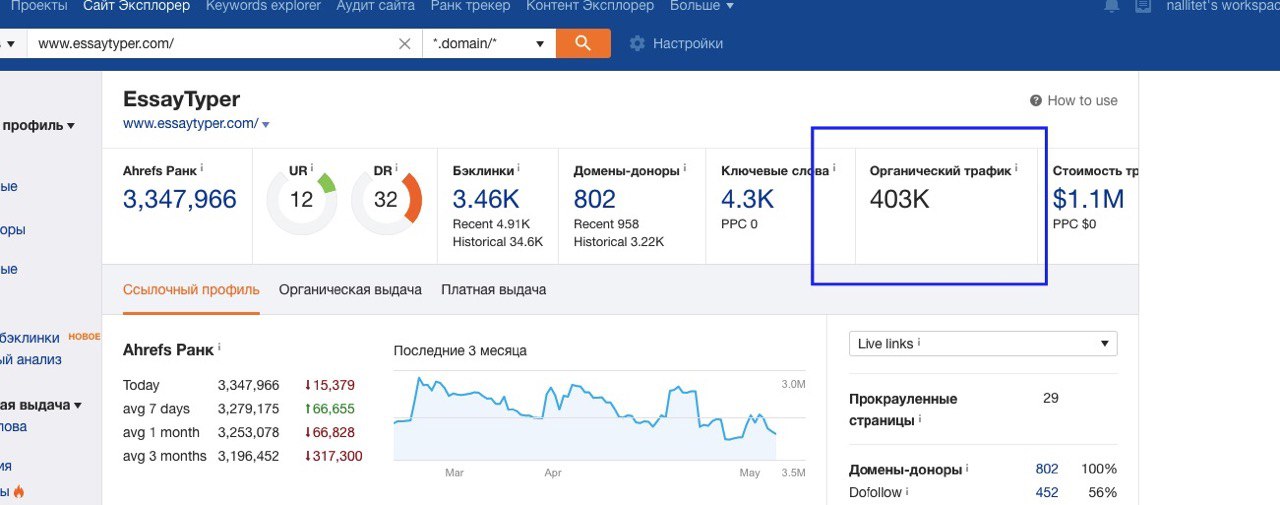Screen dimensions: 1280x505
Task: Click PPC 0 under Ключевые слова
Action: click(739, 224)
